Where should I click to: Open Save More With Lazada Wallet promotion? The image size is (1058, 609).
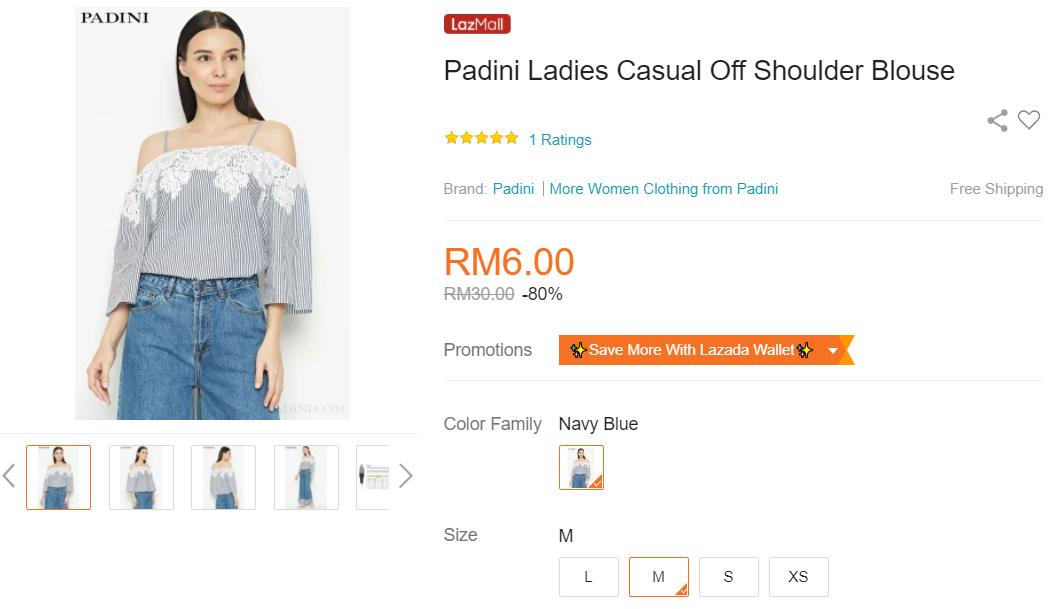pos(692,350)
